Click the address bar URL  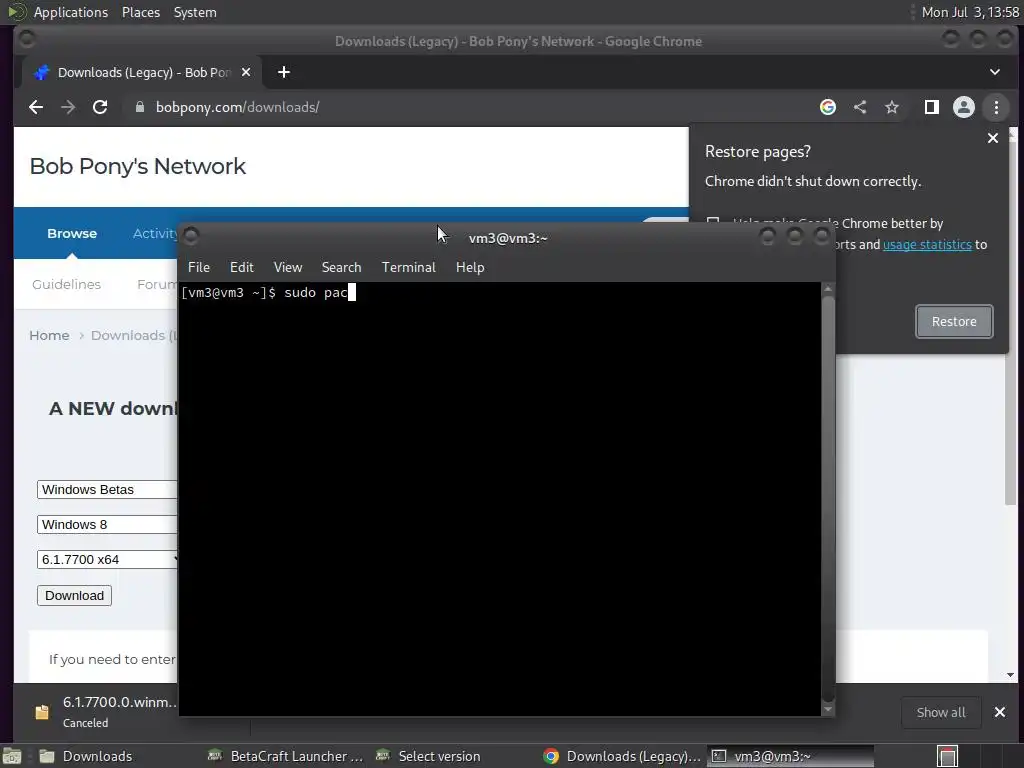(x=237, y=107)
